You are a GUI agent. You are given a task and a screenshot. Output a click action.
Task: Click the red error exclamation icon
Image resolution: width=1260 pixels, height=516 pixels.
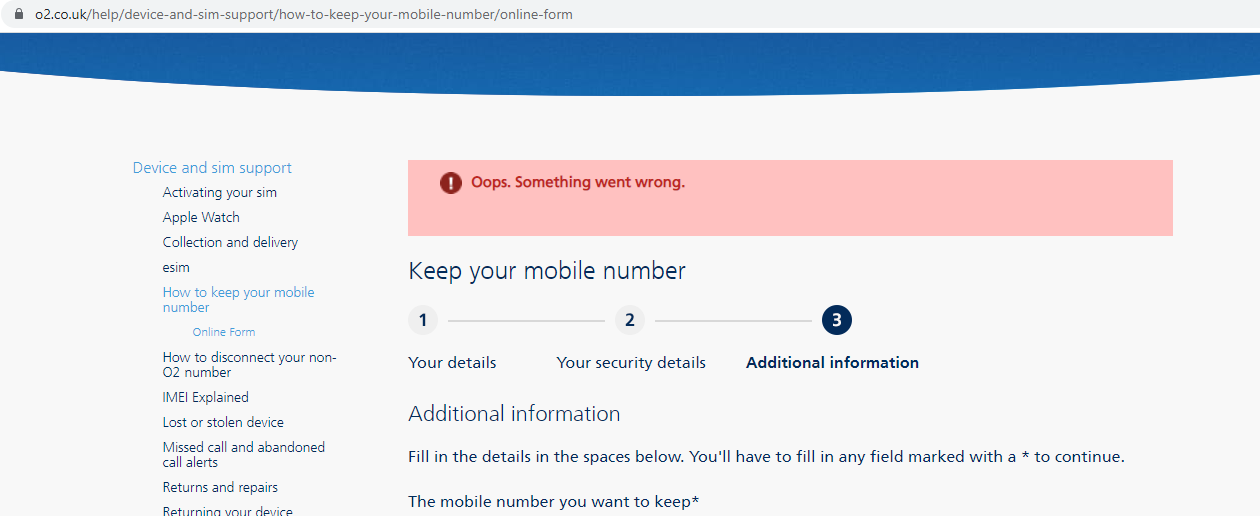pos(451,183)
